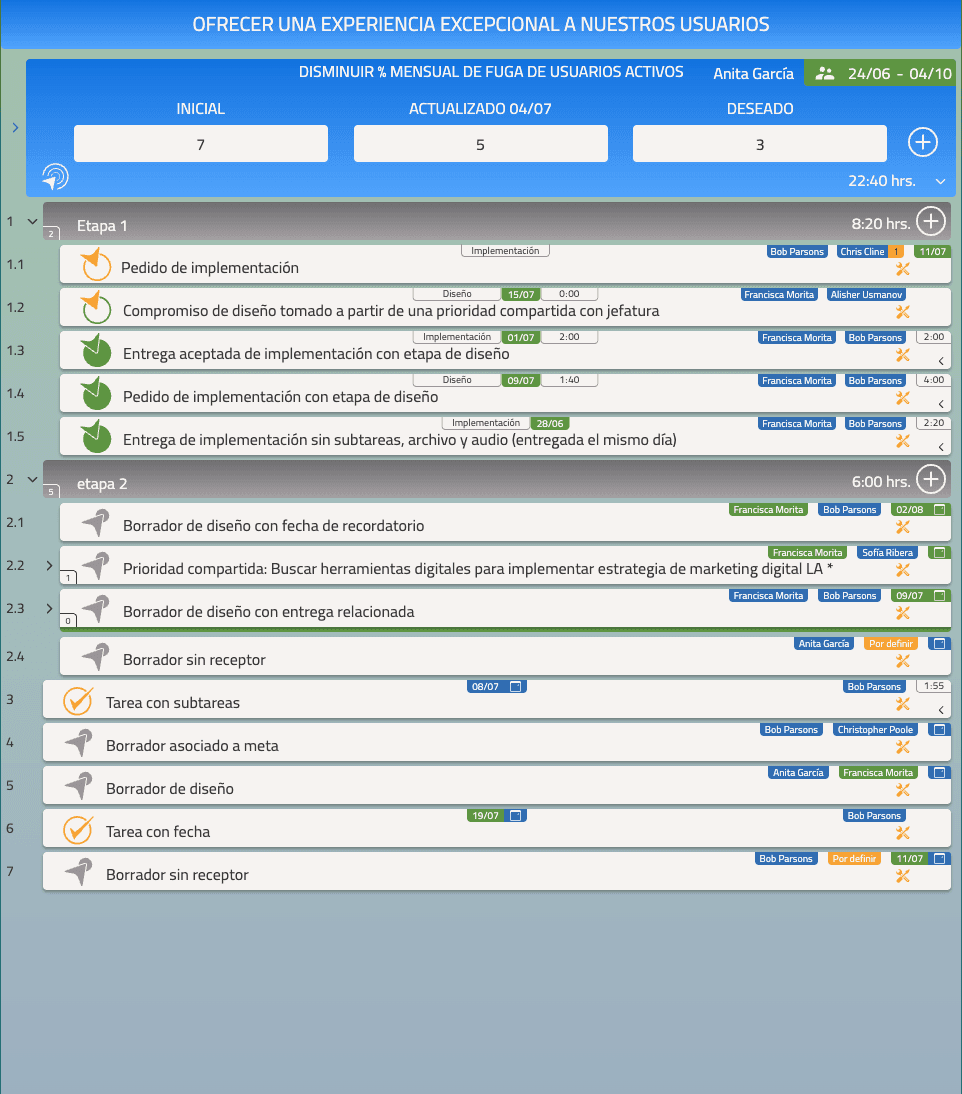Click the subtask count badge 1 on row 2.2

point(68,578)
